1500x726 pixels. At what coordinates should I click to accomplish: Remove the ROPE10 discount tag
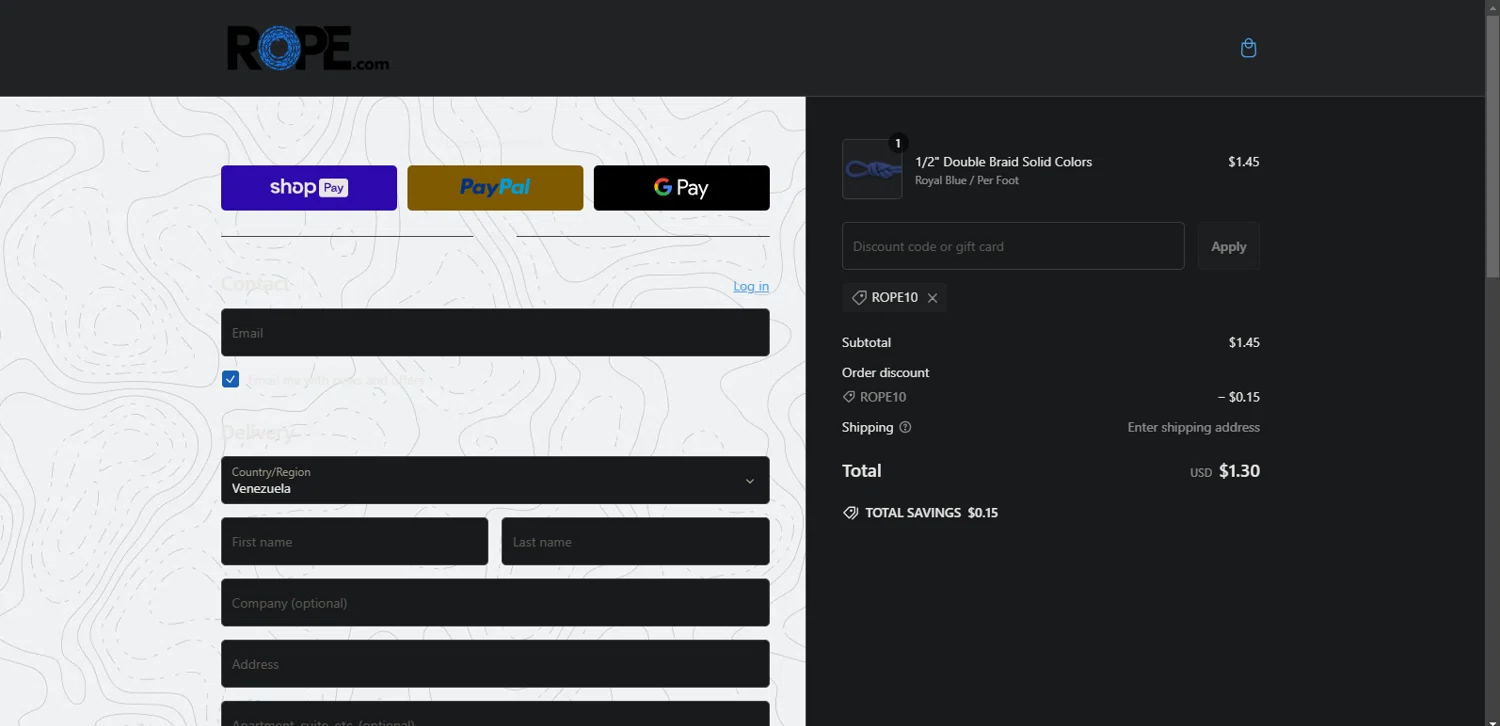coord(932,298)
